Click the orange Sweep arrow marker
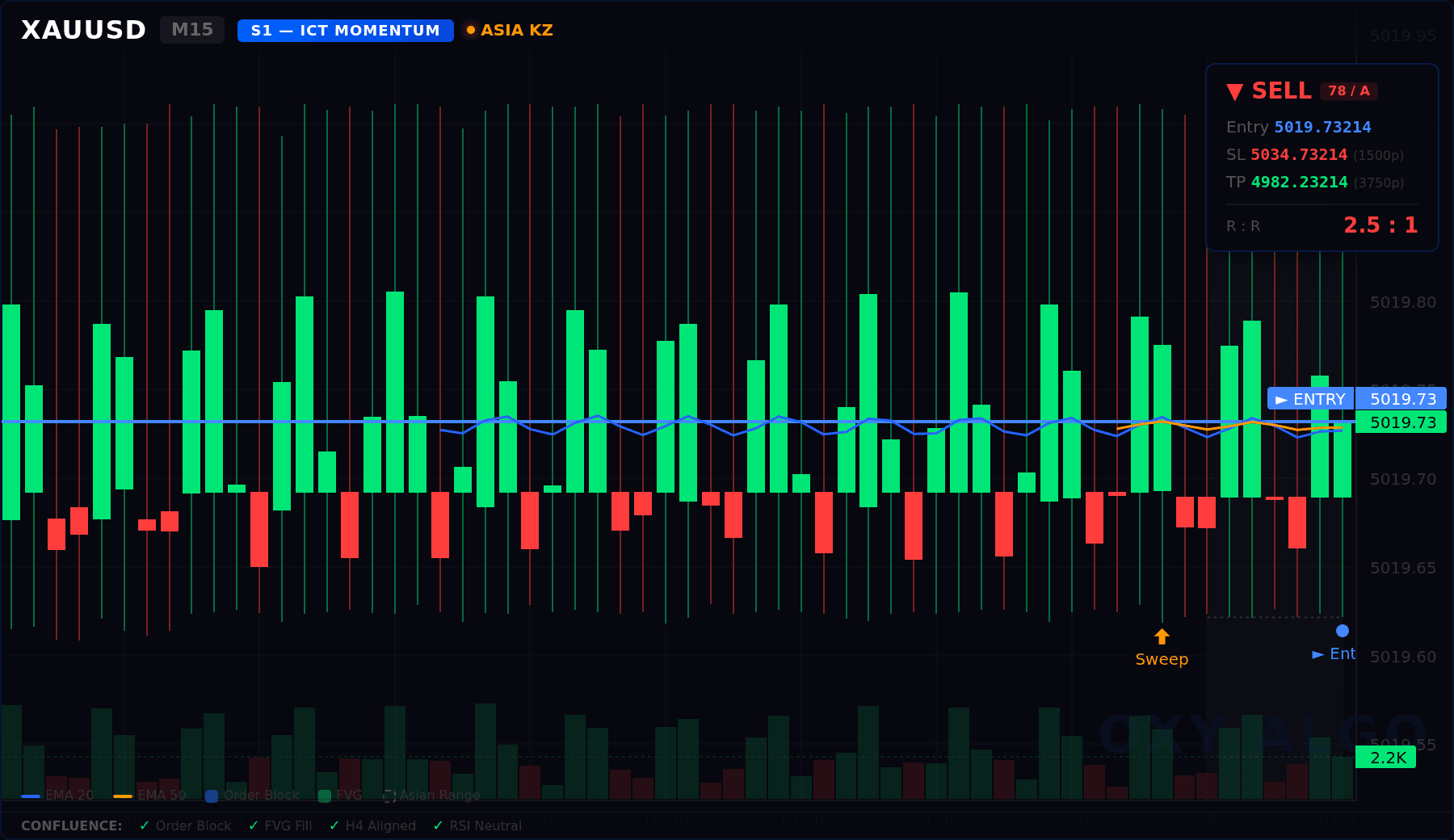Image resolution: width=1454 pixels, height=840 pixels. click(x=1162, y=637)
